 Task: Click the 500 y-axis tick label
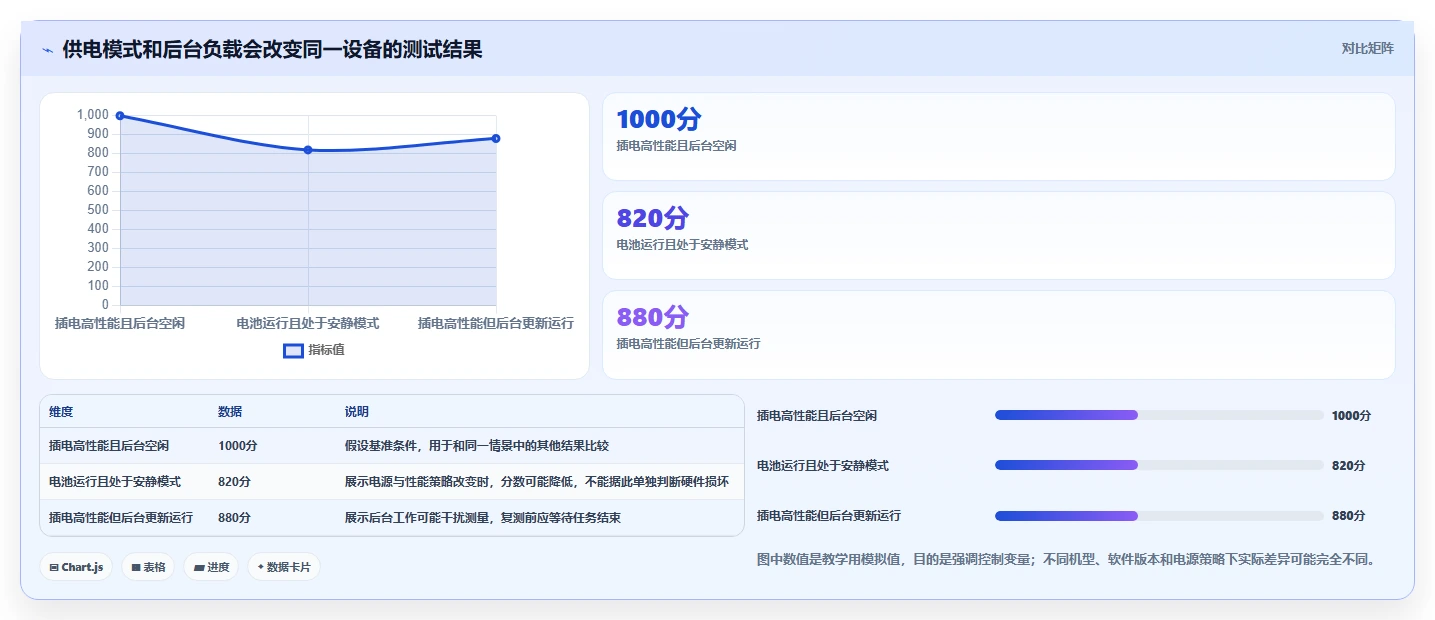click(98, 210)
